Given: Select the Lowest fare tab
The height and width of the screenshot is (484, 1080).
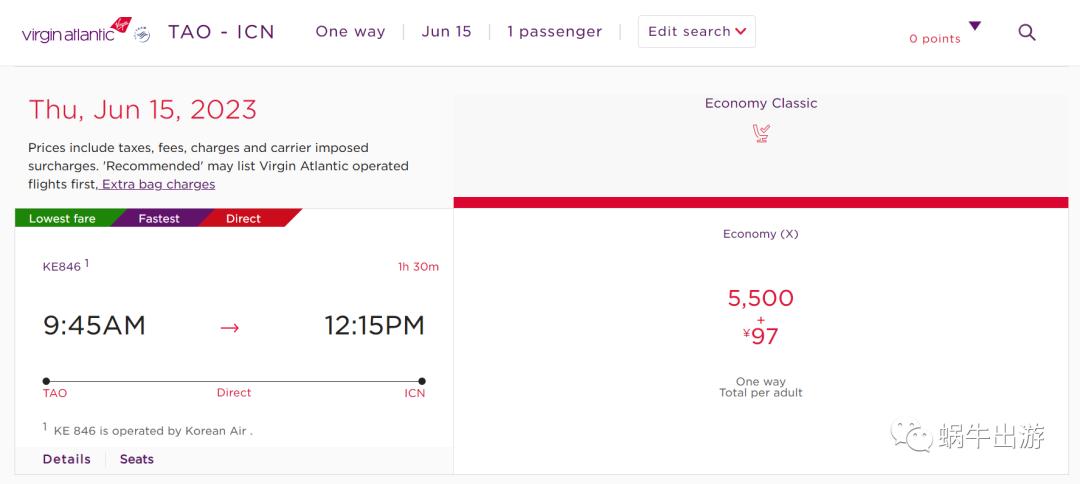Looking at the screenshot, I should click(x=63, y=219).
